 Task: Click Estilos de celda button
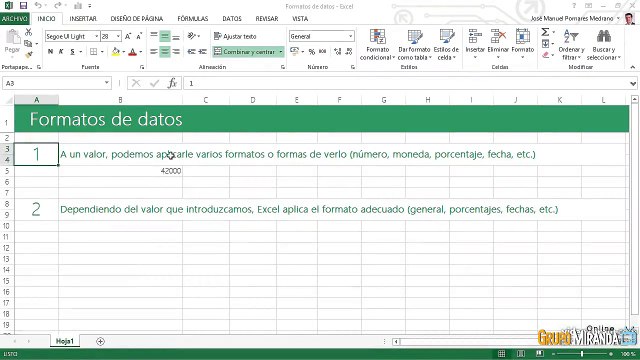[x=446, y=44]
